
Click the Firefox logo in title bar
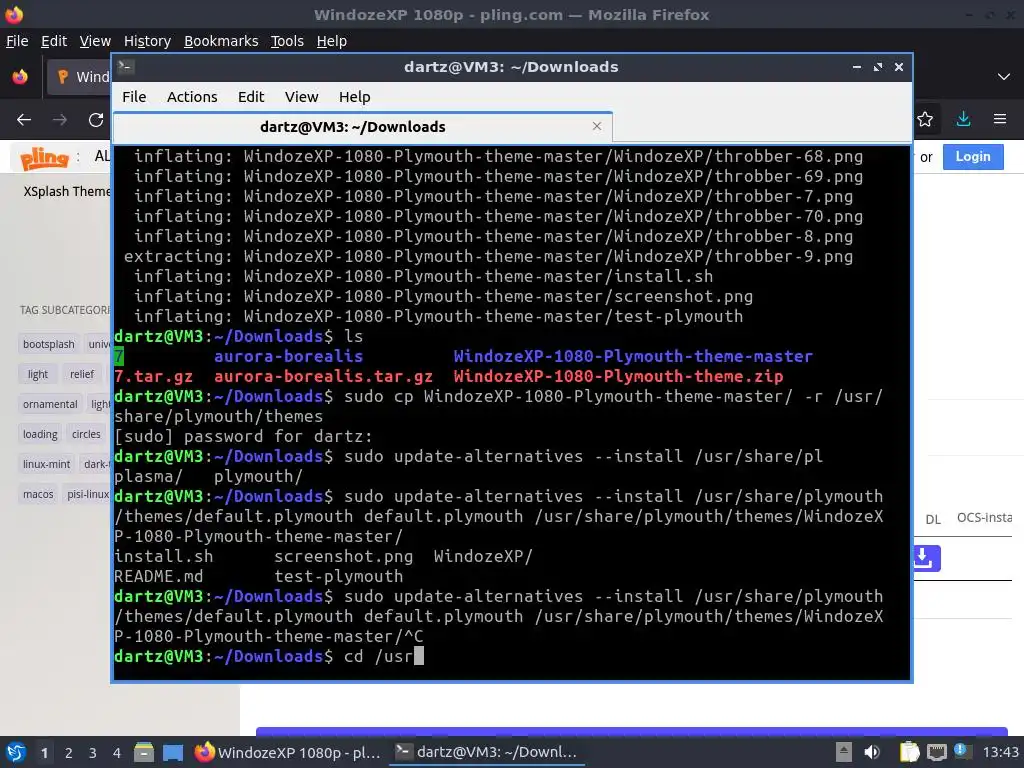[x=14, y=14]
